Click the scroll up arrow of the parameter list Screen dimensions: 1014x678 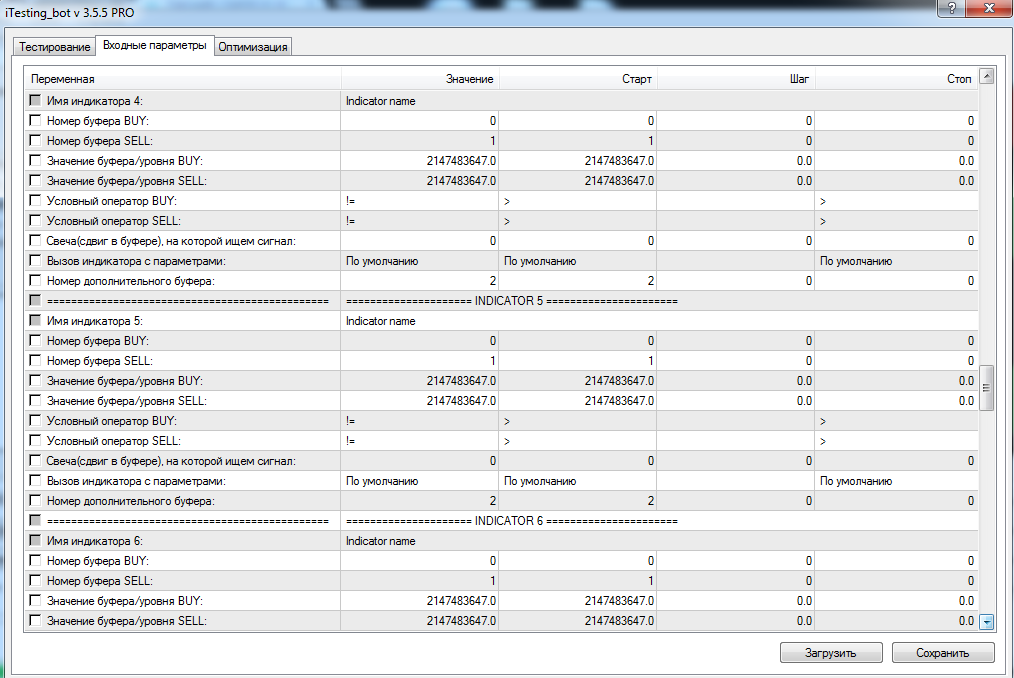[987, 77]
